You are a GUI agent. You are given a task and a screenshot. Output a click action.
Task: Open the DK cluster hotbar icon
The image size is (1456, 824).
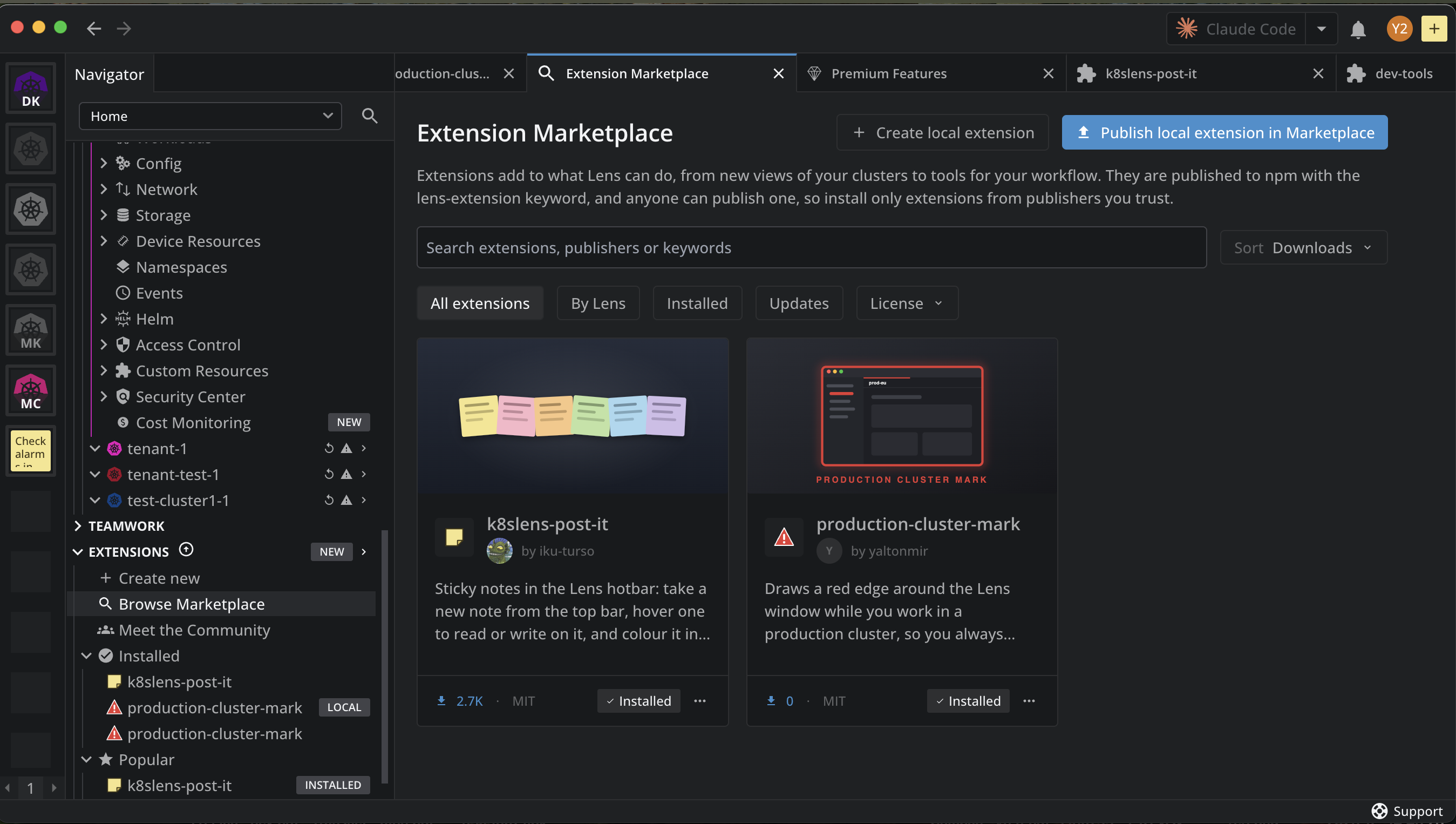point(31,89)
